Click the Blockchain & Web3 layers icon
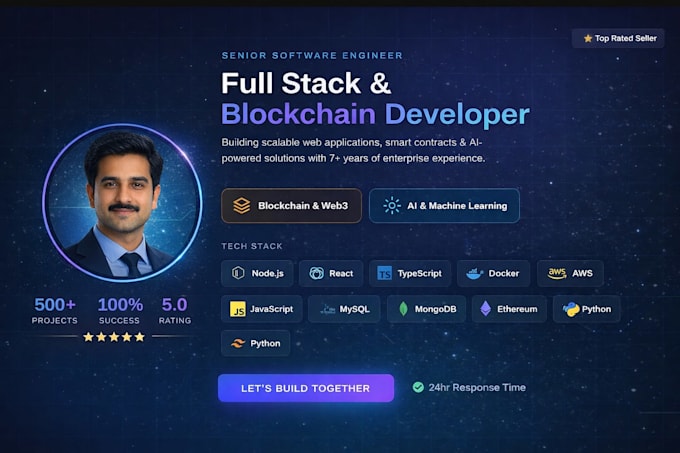This screenshot has height=453, width=680. click(x=242, y=205)
